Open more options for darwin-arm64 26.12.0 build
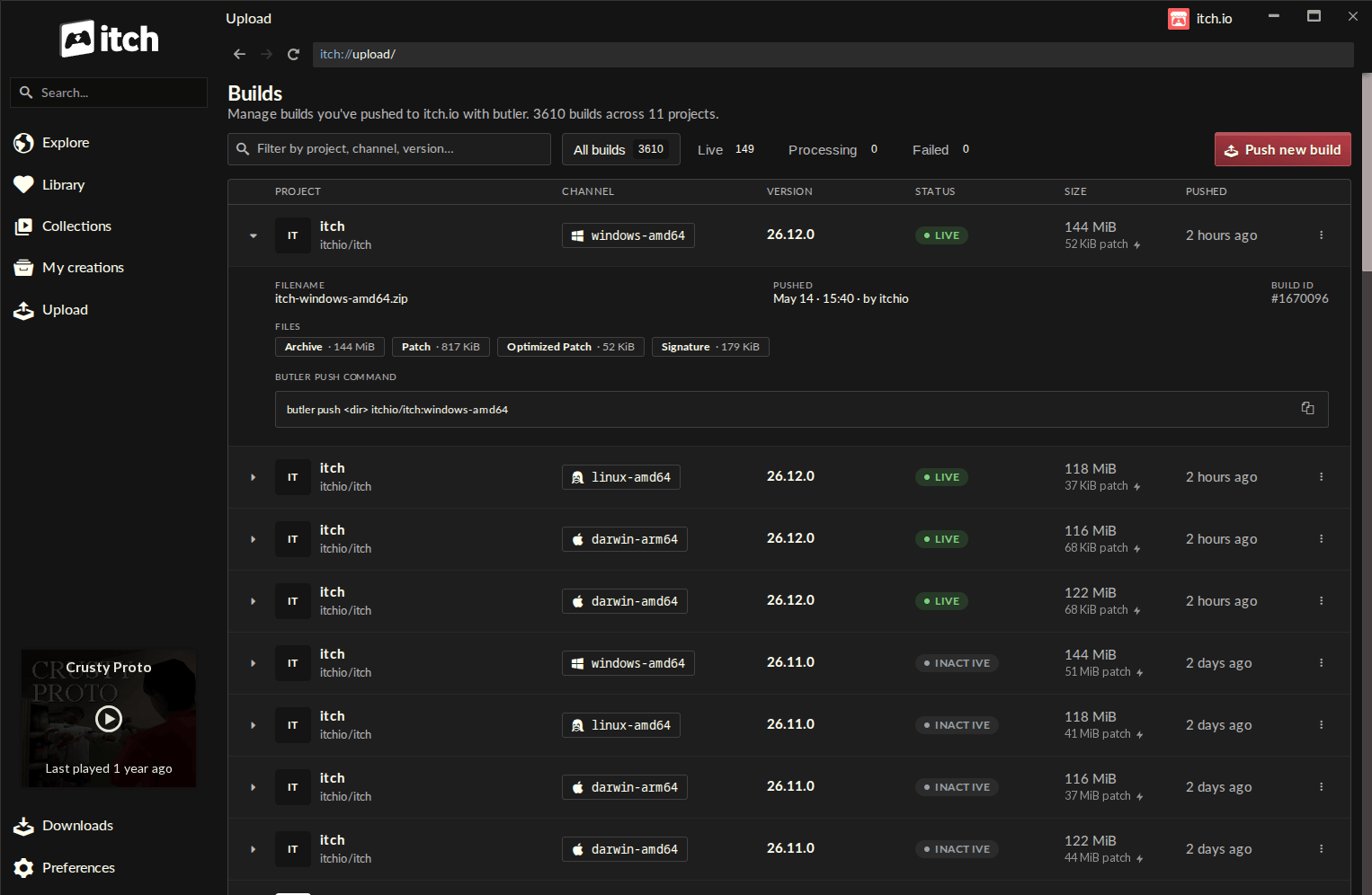The height and width of the screenshot is (895, 1372). [1321, 539]
